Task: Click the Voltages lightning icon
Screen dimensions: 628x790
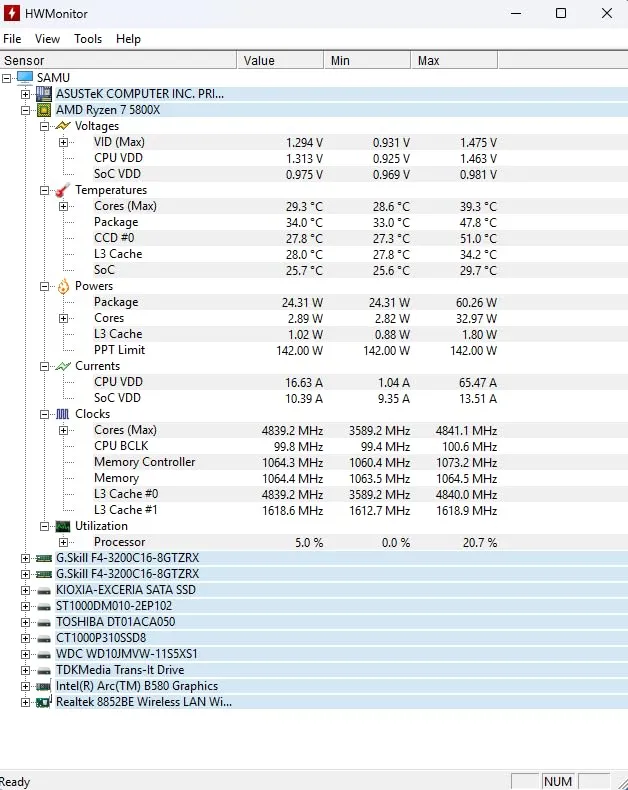Action: 62,126
